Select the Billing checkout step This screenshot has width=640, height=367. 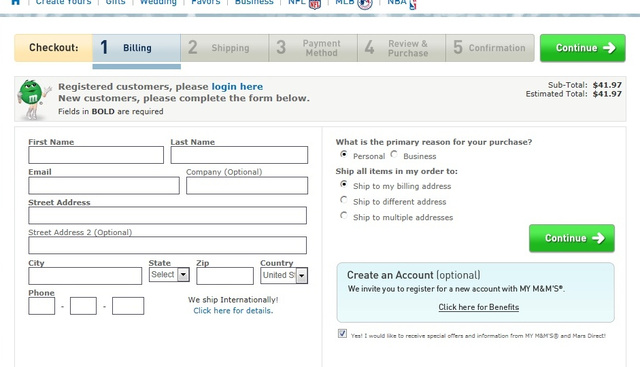click(136, 48)
